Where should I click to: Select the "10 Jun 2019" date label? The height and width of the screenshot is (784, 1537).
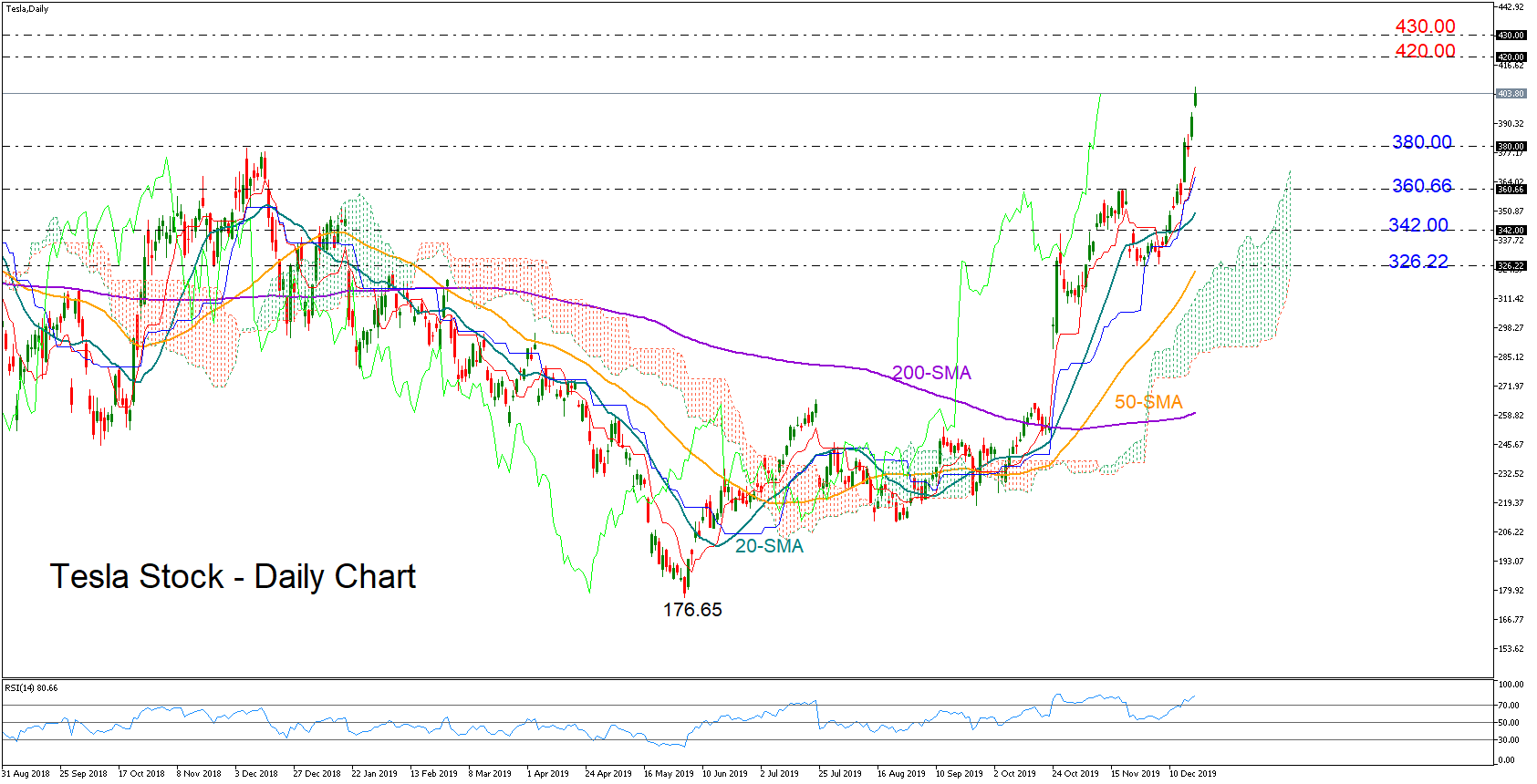(725, 774)
